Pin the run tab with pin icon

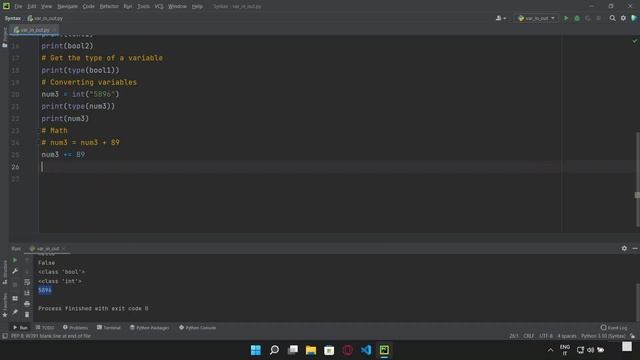[x=15, y=312]
